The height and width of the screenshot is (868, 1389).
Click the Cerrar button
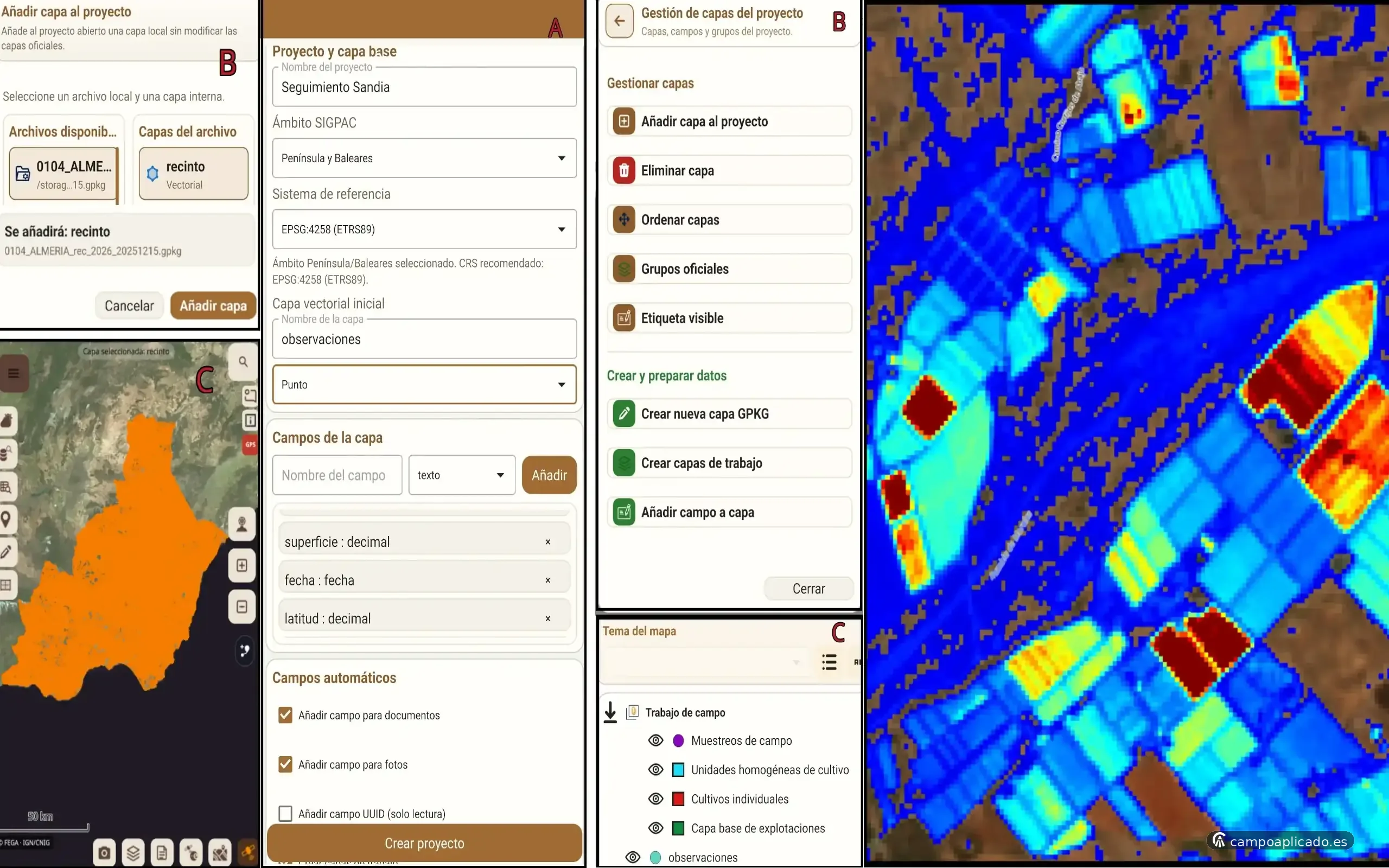pyautogui.click(x=808, y=589)
